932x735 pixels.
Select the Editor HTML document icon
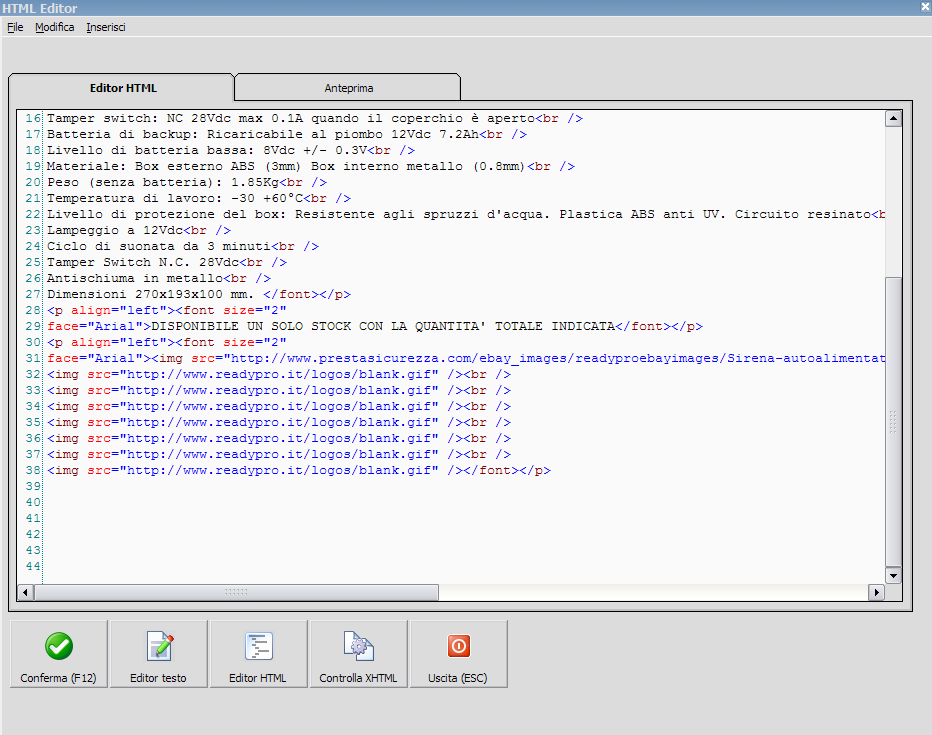click(x=258, y=646)
